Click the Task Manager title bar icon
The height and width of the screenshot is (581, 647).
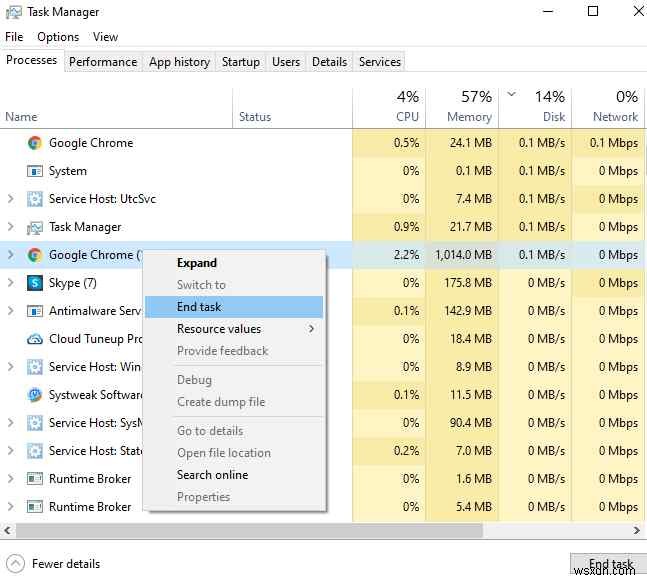pyautogui.click(x=14, y=12)
